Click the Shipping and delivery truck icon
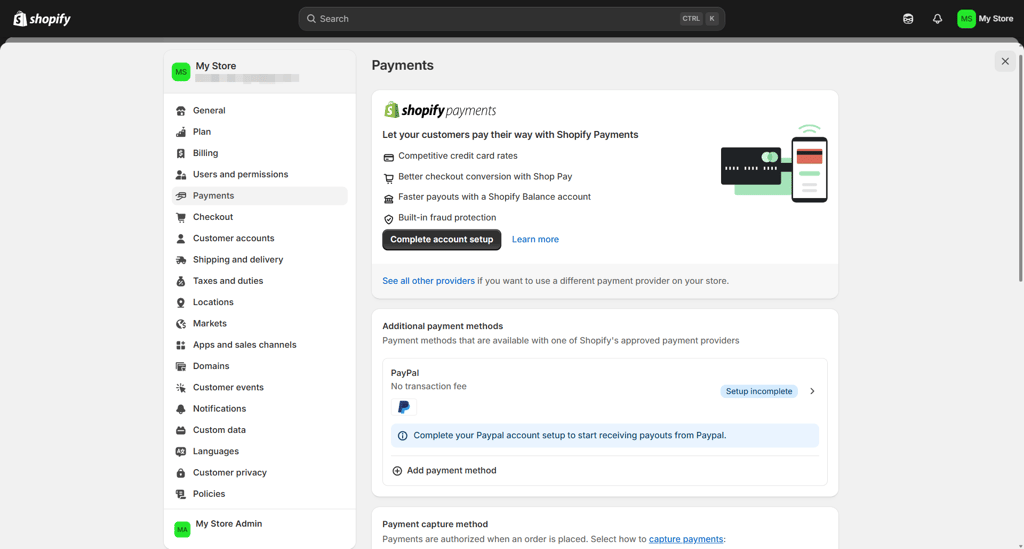This screenshot has height=549, width=1024. (x=181, y=260)
